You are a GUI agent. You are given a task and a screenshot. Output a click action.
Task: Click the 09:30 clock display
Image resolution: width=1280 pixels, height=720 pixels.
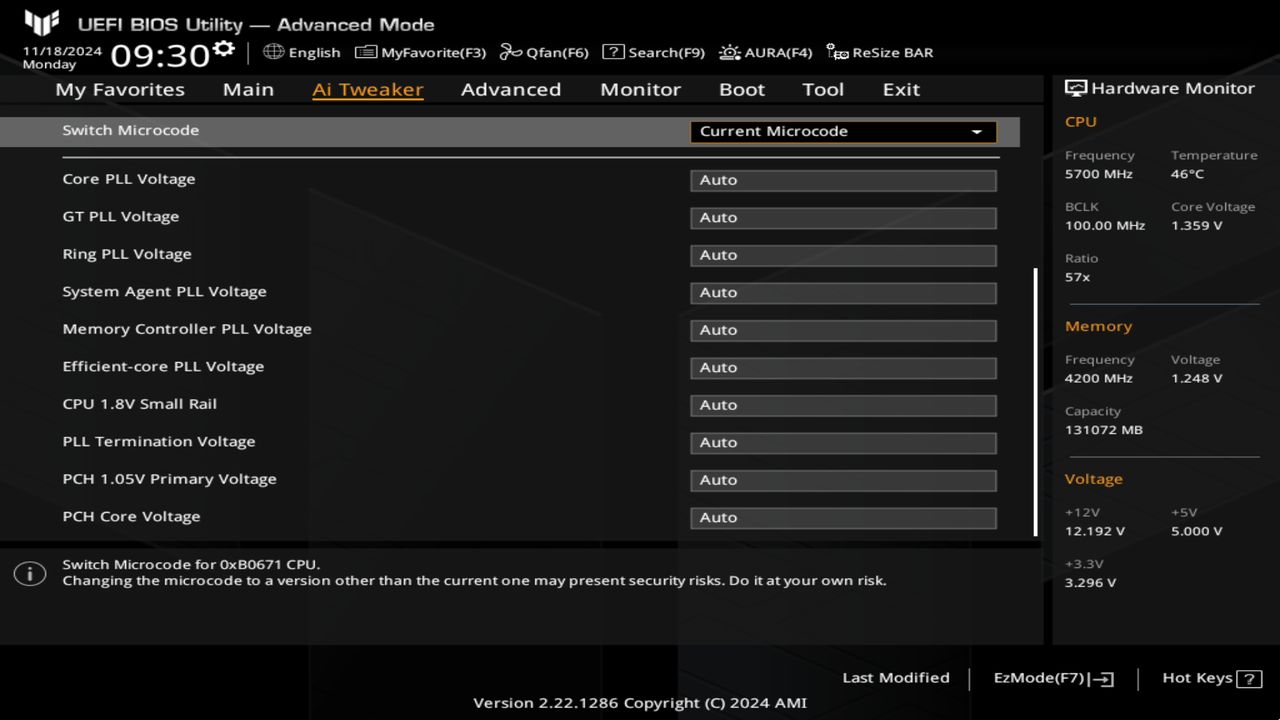[x=160, y=55]
